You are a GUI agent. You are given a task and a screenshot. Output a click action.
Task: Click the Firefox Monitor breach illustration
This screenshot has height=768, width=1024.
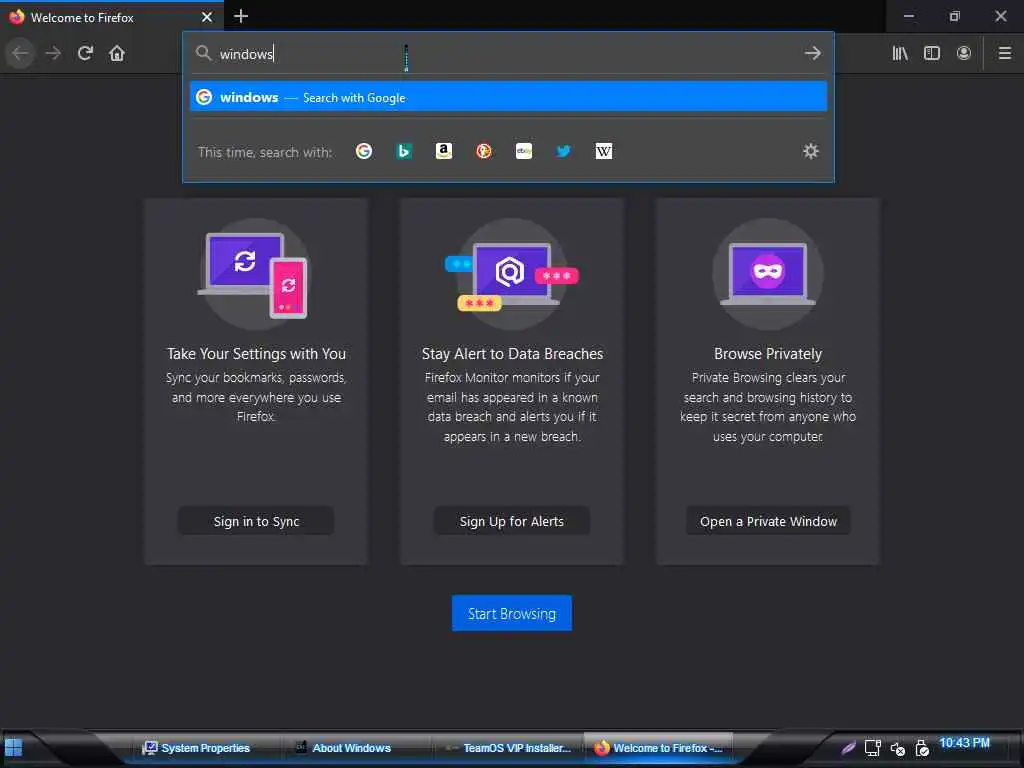pos(512,274)
